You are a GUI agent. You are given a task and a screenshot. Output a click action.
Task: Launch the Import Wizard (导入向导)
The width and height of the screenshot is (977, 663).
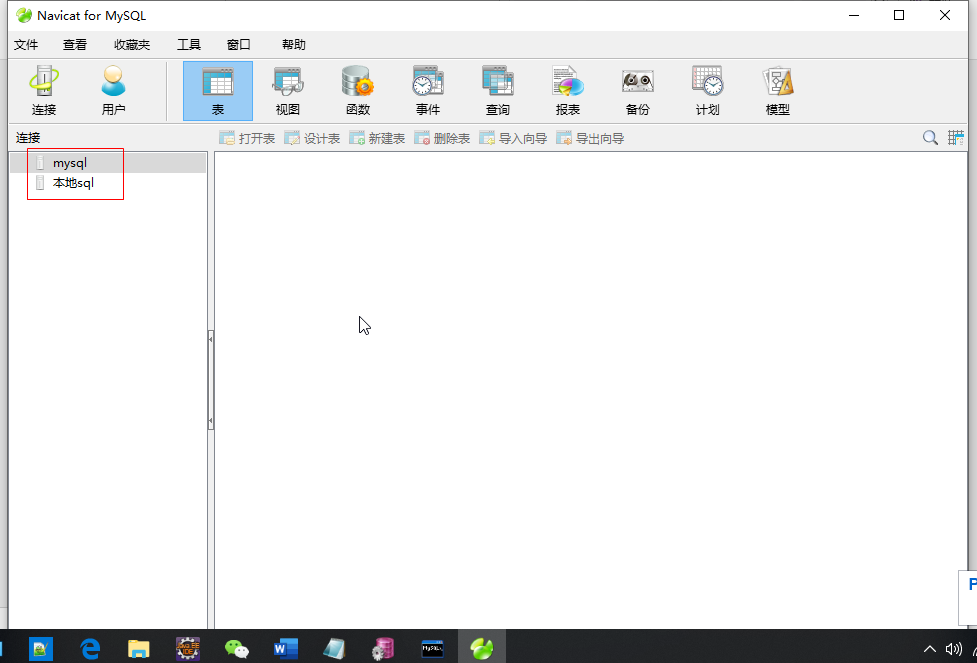[513, 138]
